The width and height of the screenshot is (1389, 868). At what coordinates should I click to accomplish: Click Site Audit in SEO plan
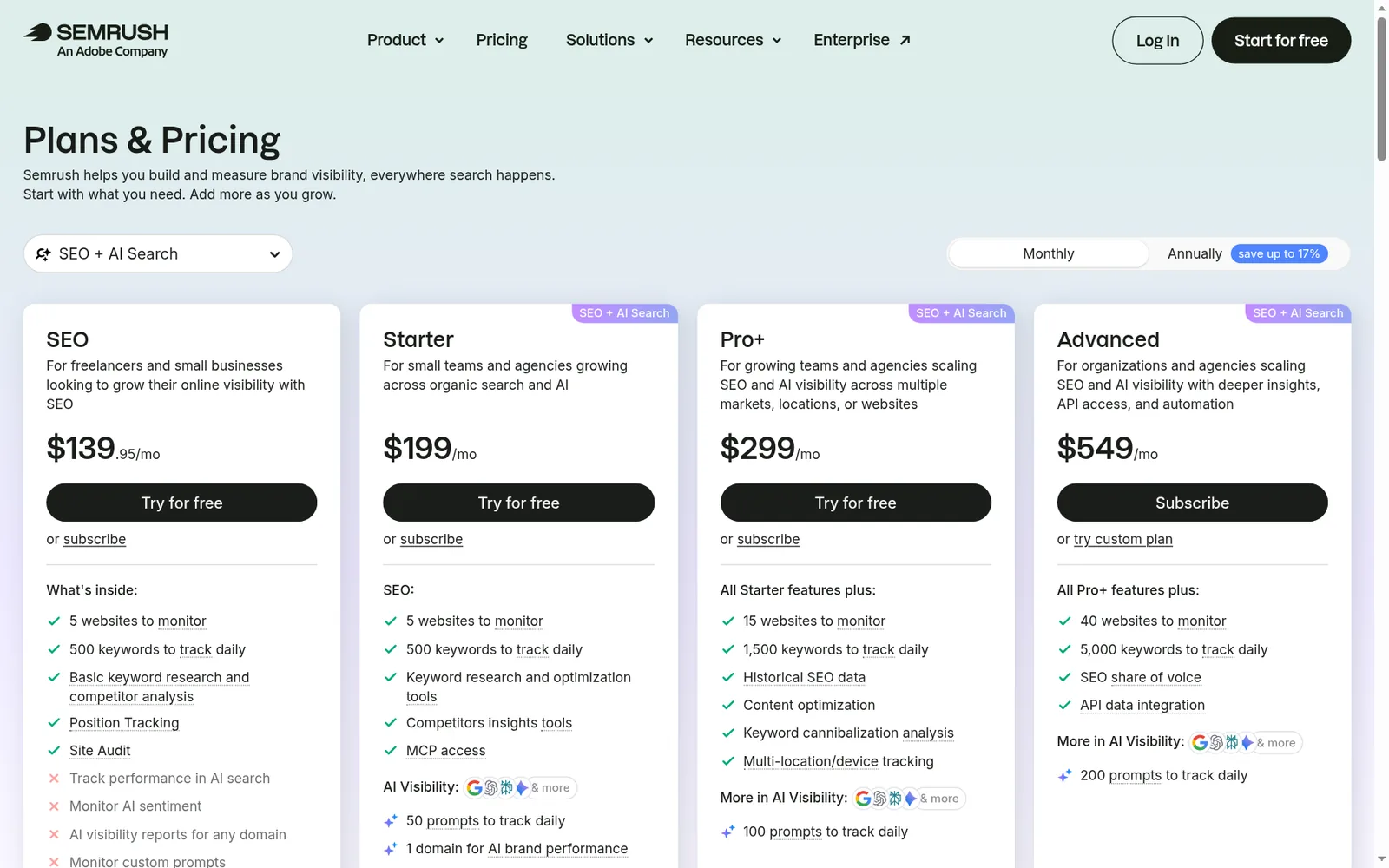pyautogui.click(x=100, y=751)
